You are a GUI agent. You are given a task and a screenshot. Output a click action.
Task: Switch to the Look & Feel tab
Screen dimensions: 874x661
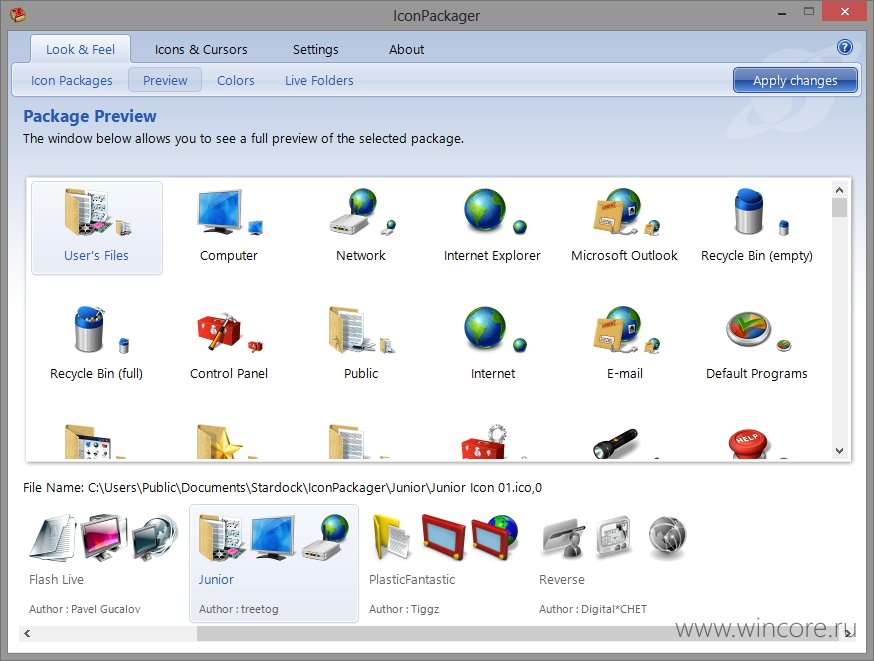[80, 49]
